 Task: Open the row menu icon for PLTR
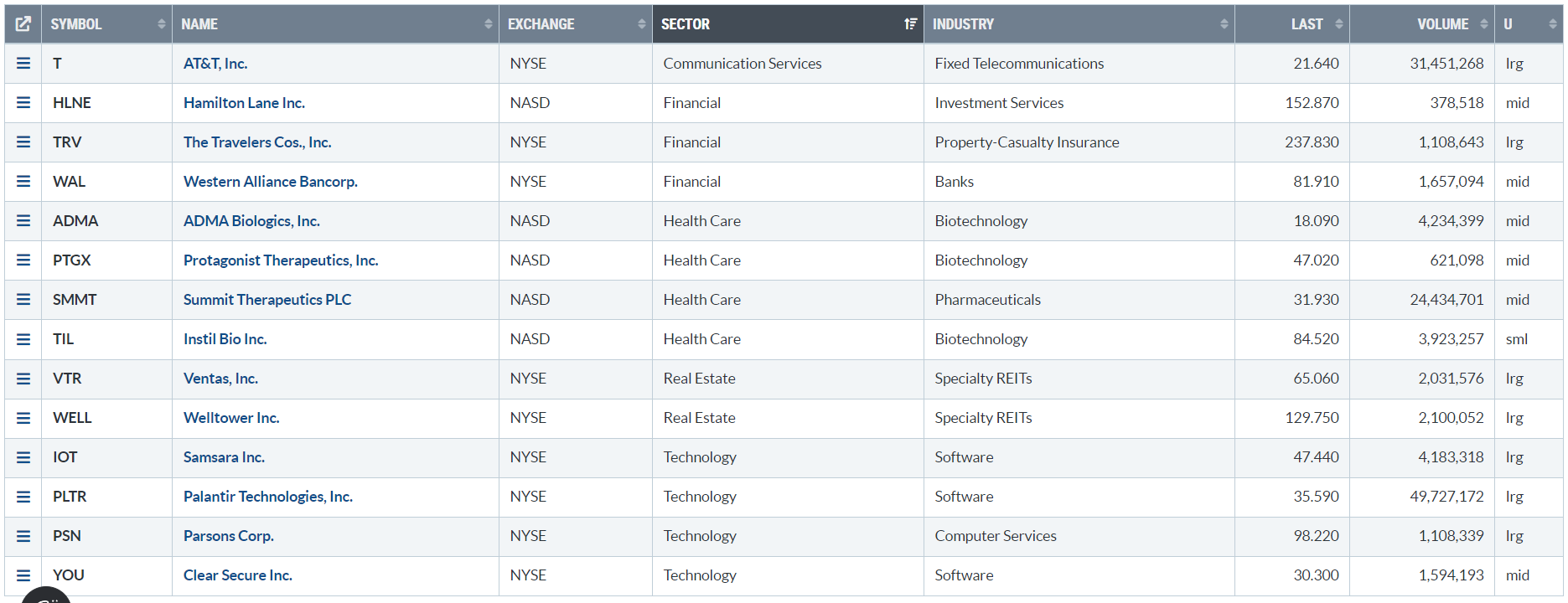[23, 497]
